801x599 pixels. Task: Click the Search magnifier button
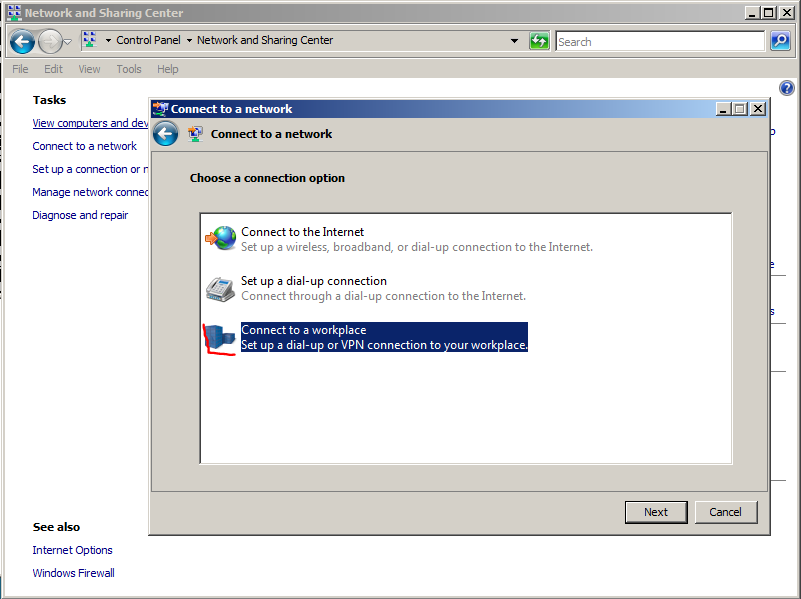click(x=780, y=41)
